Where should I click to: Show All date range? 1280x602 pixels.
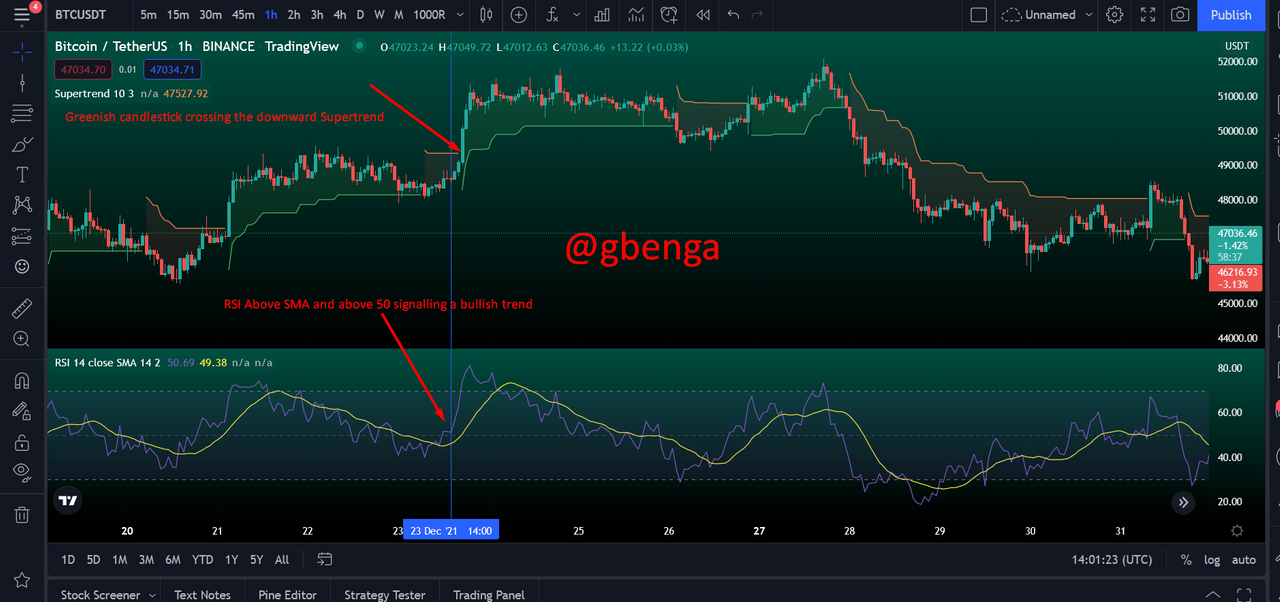point(282,559)
